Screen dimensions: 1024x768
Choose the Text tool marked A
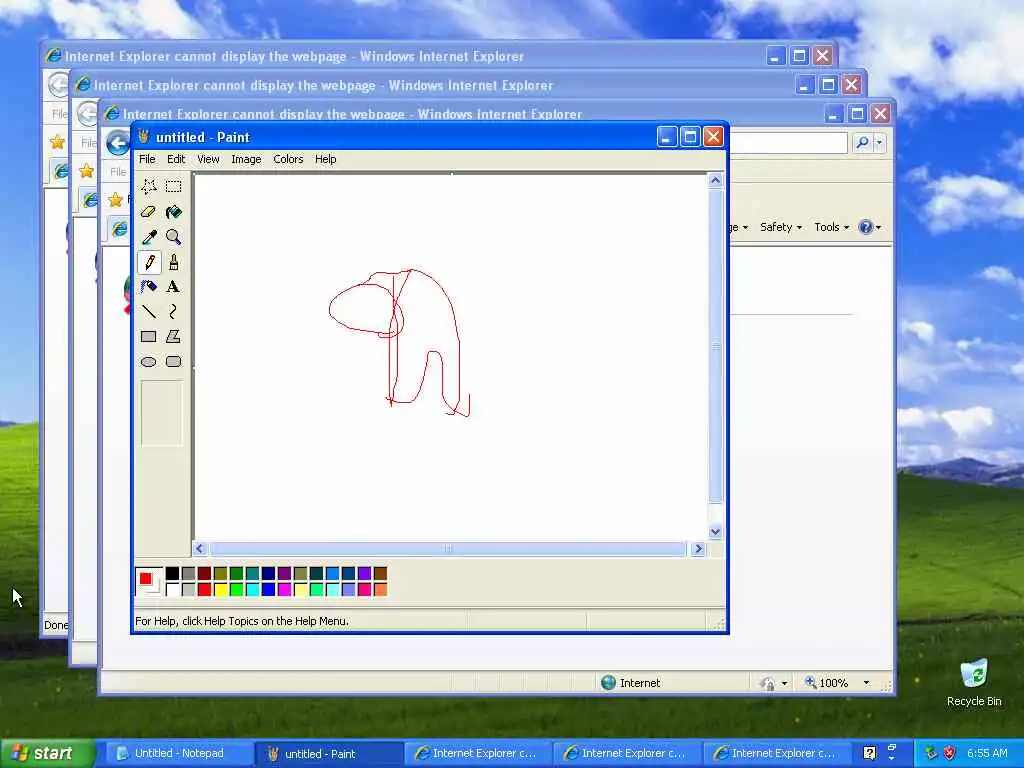[174, 287]
